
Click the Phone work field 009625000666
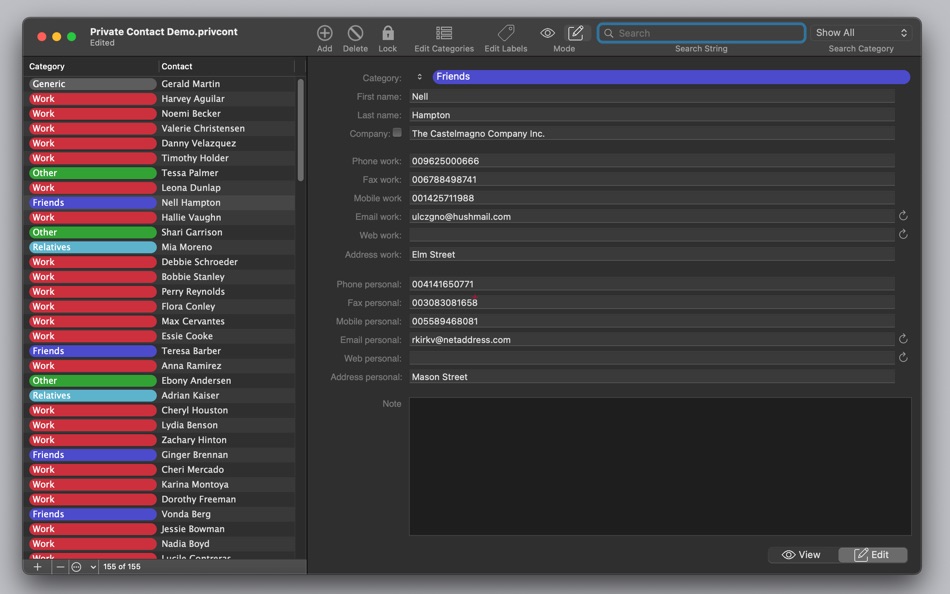pos(652,161)
